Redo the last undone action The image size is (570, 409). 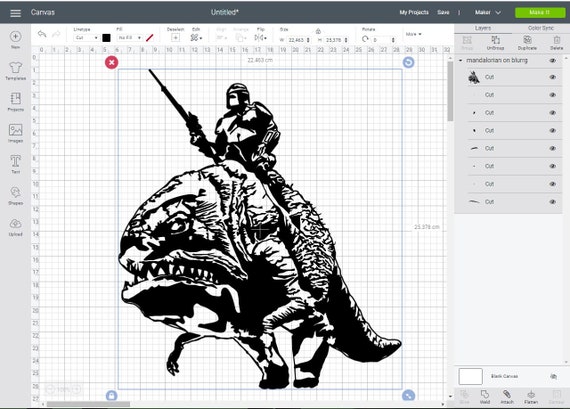pyautogui.click(x=56, y=34)
